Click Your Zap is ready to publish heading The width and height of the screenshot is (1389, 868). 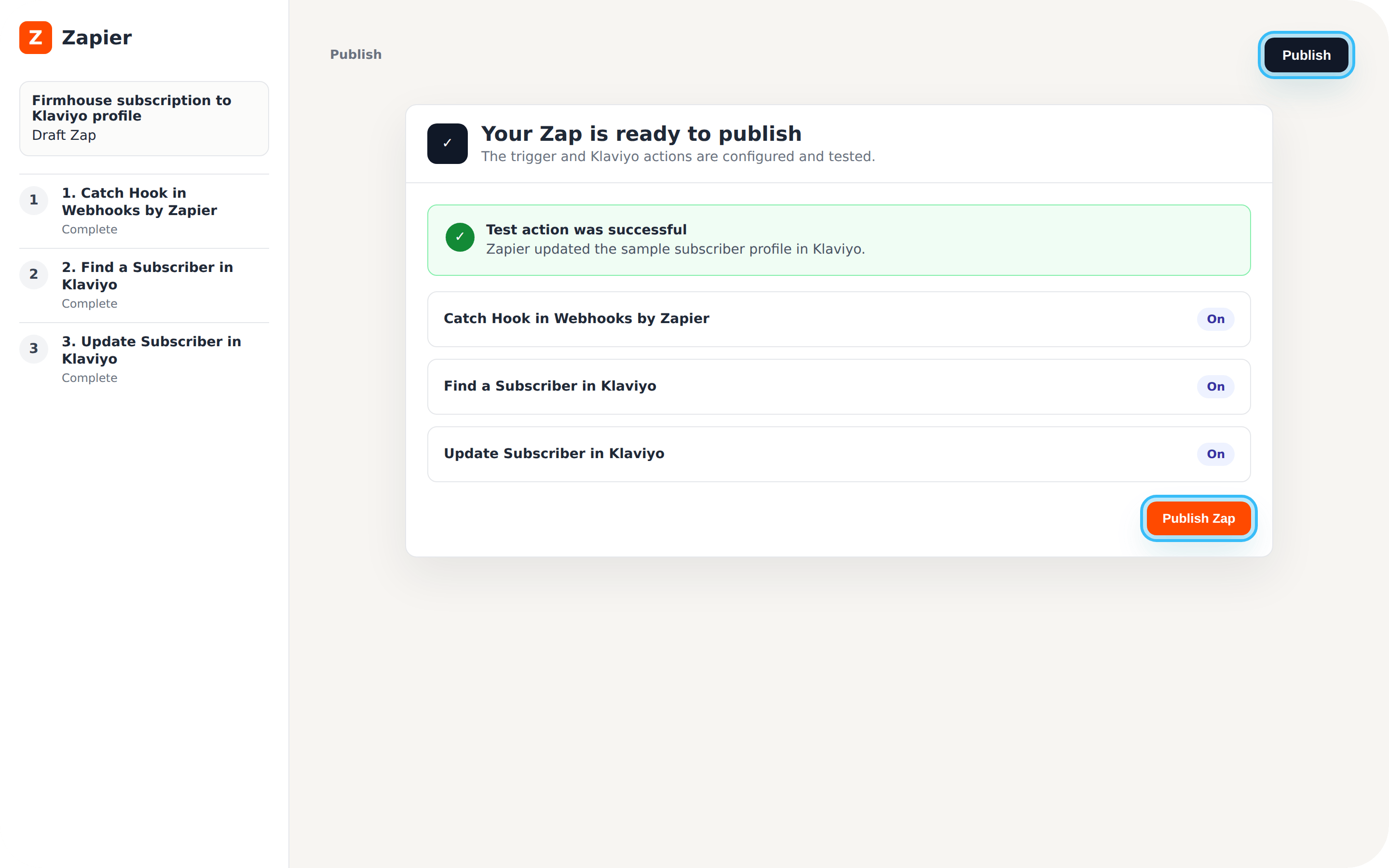(641, 134)
